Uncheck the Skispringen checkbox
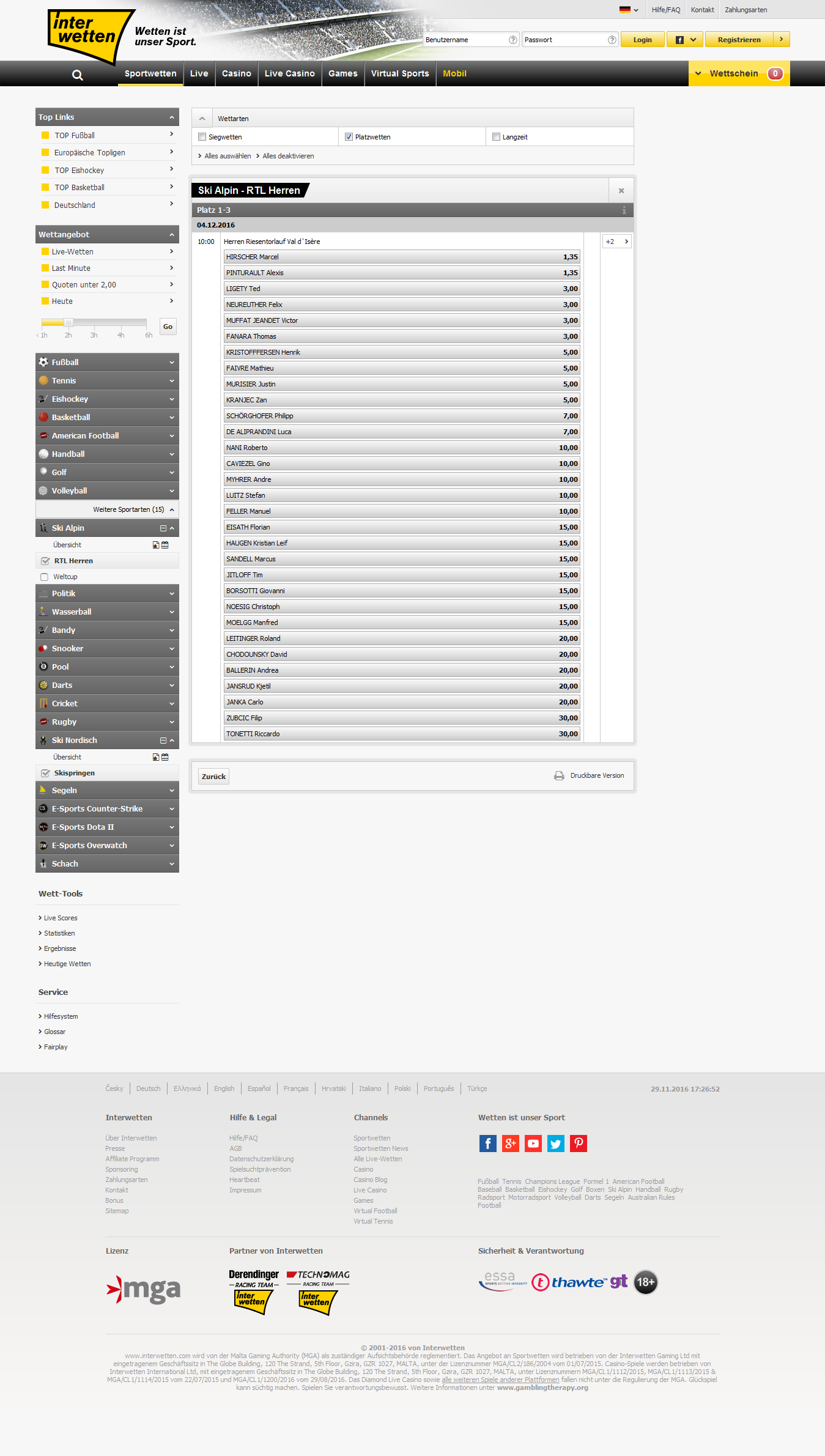The width and height of the screenshot is (825, 1456). pyautogui.click(x=45, y=773)
